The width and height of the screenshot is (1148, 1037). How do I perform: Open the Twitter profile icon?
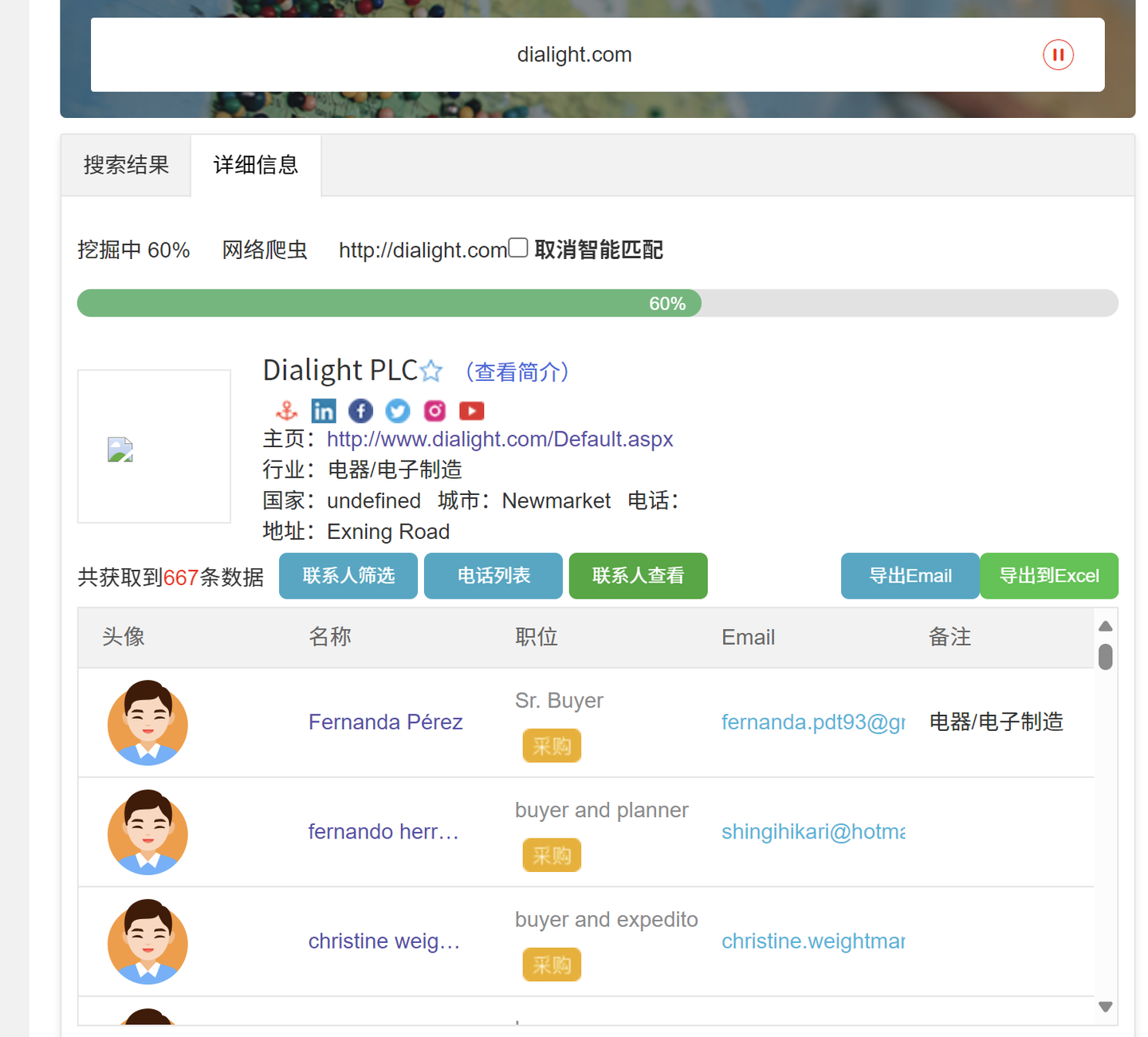pos(398,411)
